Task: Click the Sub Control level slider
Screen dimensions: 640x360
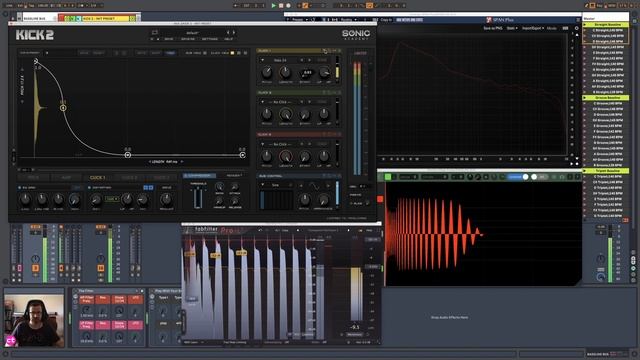Action: click(x=337, y=193)
